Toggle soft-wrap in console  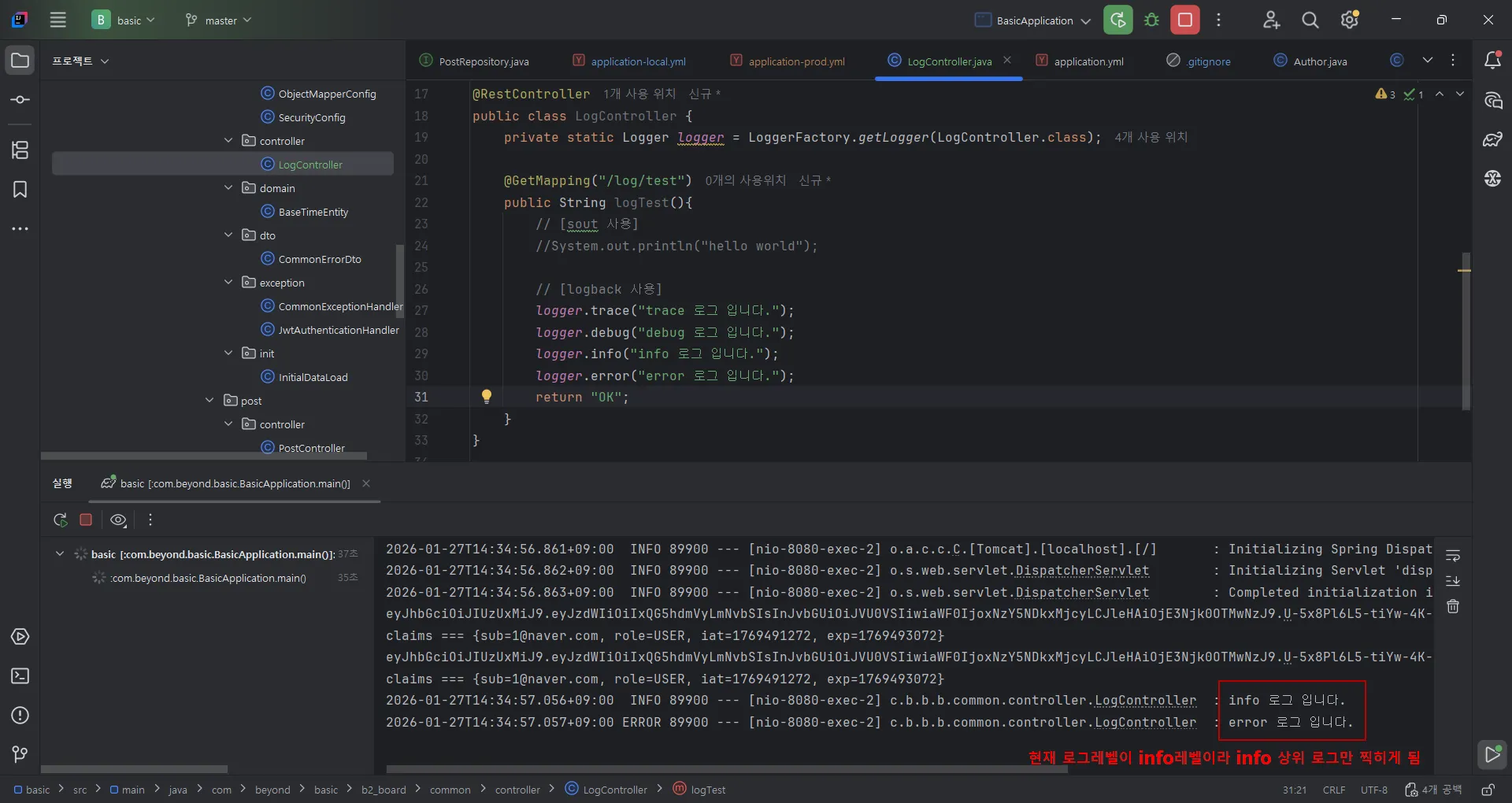[x=1453, y=557]
